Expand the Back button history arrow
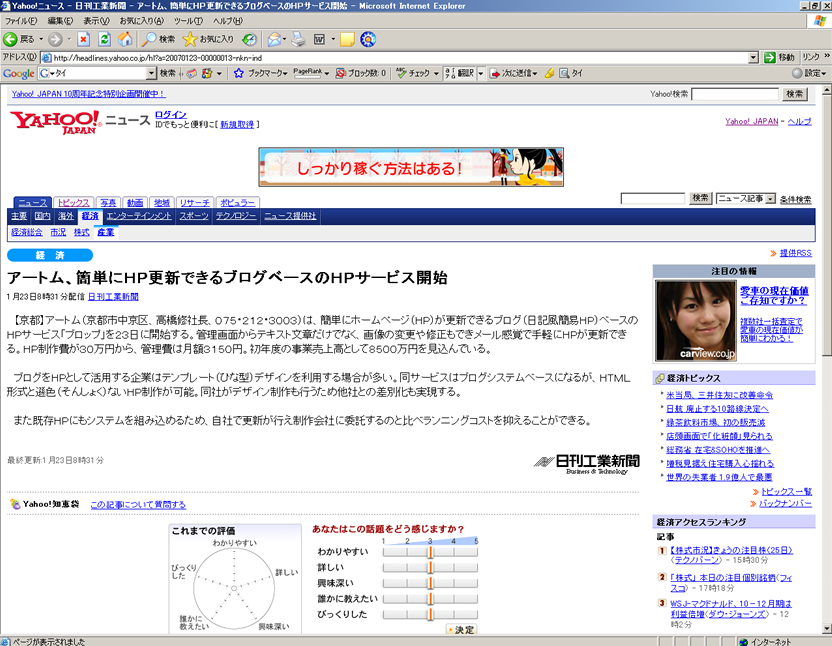Screen dimensions: 832x646 41,39
